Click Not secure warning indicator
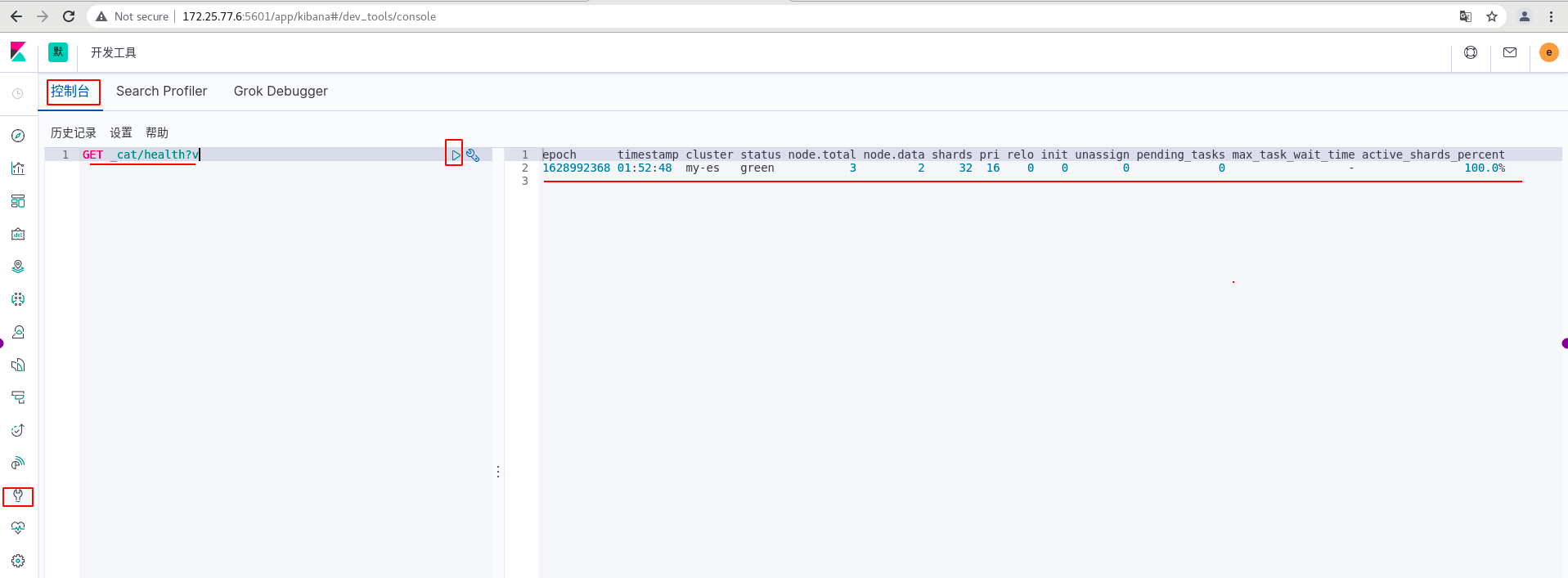Image resolution: width=1568 pixels, height=578 pixels. 133,16
